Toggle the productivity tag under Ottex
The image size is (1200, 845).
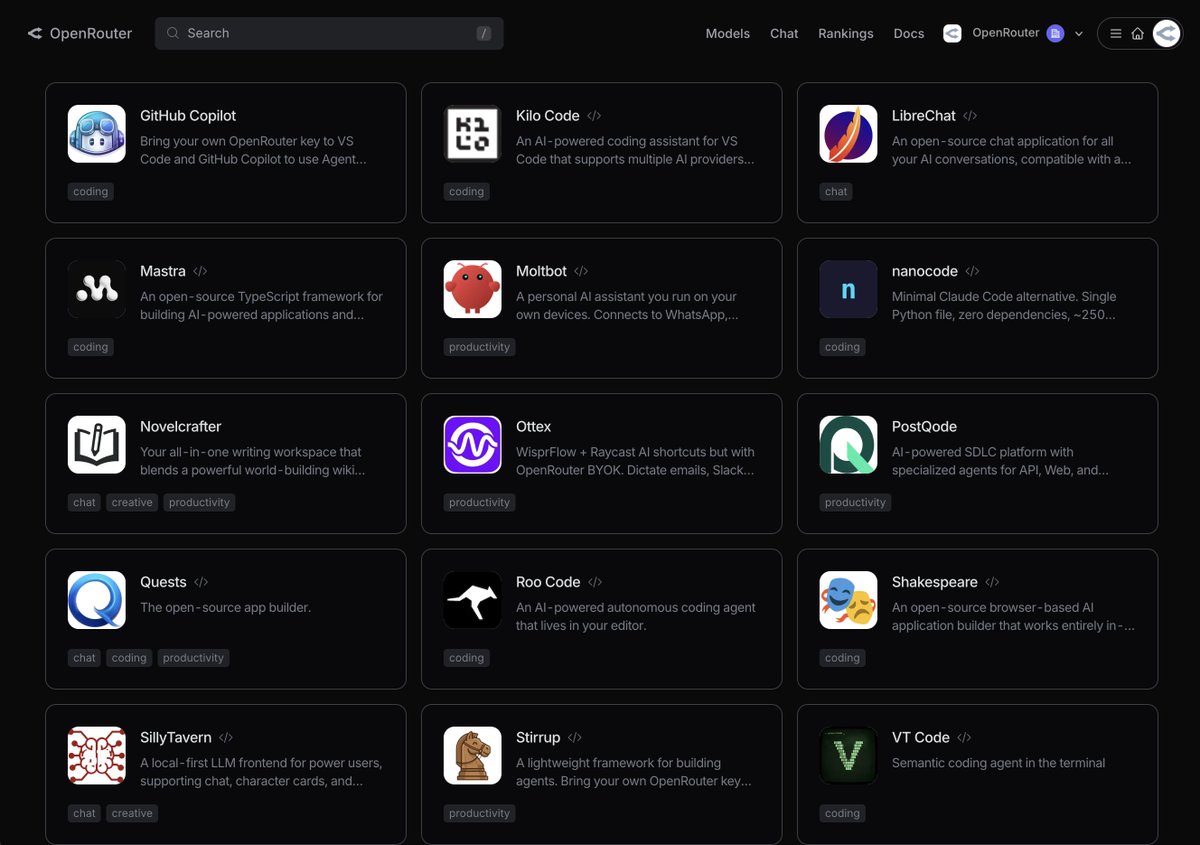tap(479, 502)
